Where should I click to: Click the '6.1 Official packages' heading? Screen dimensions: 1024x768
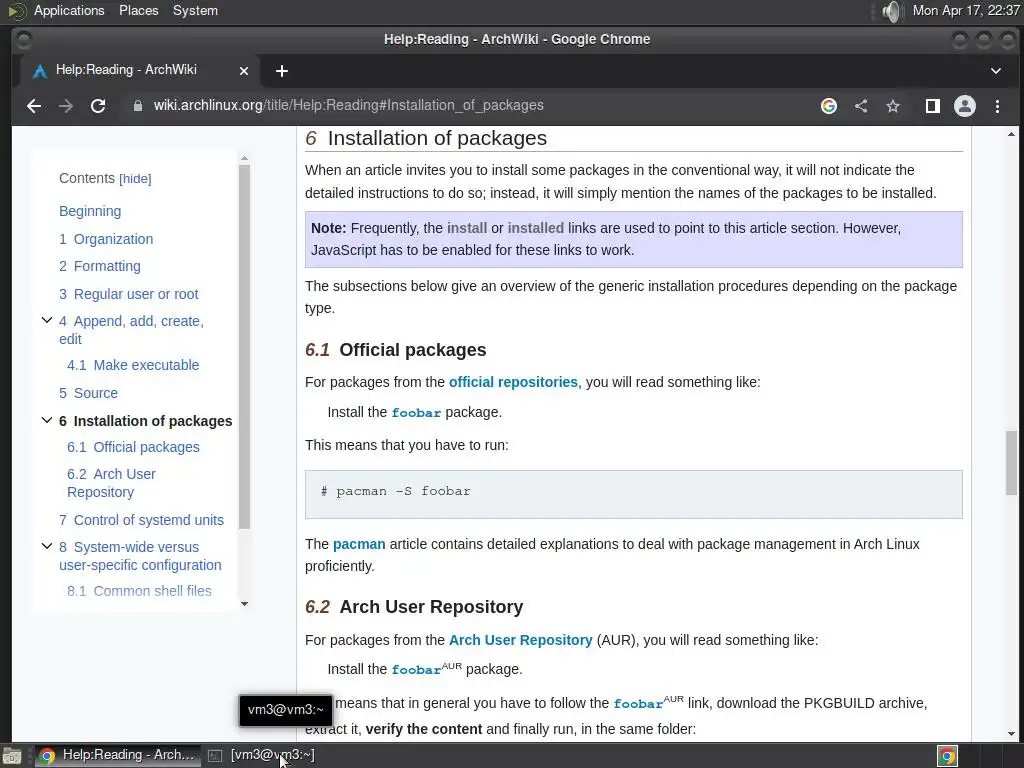click(396, 350)
